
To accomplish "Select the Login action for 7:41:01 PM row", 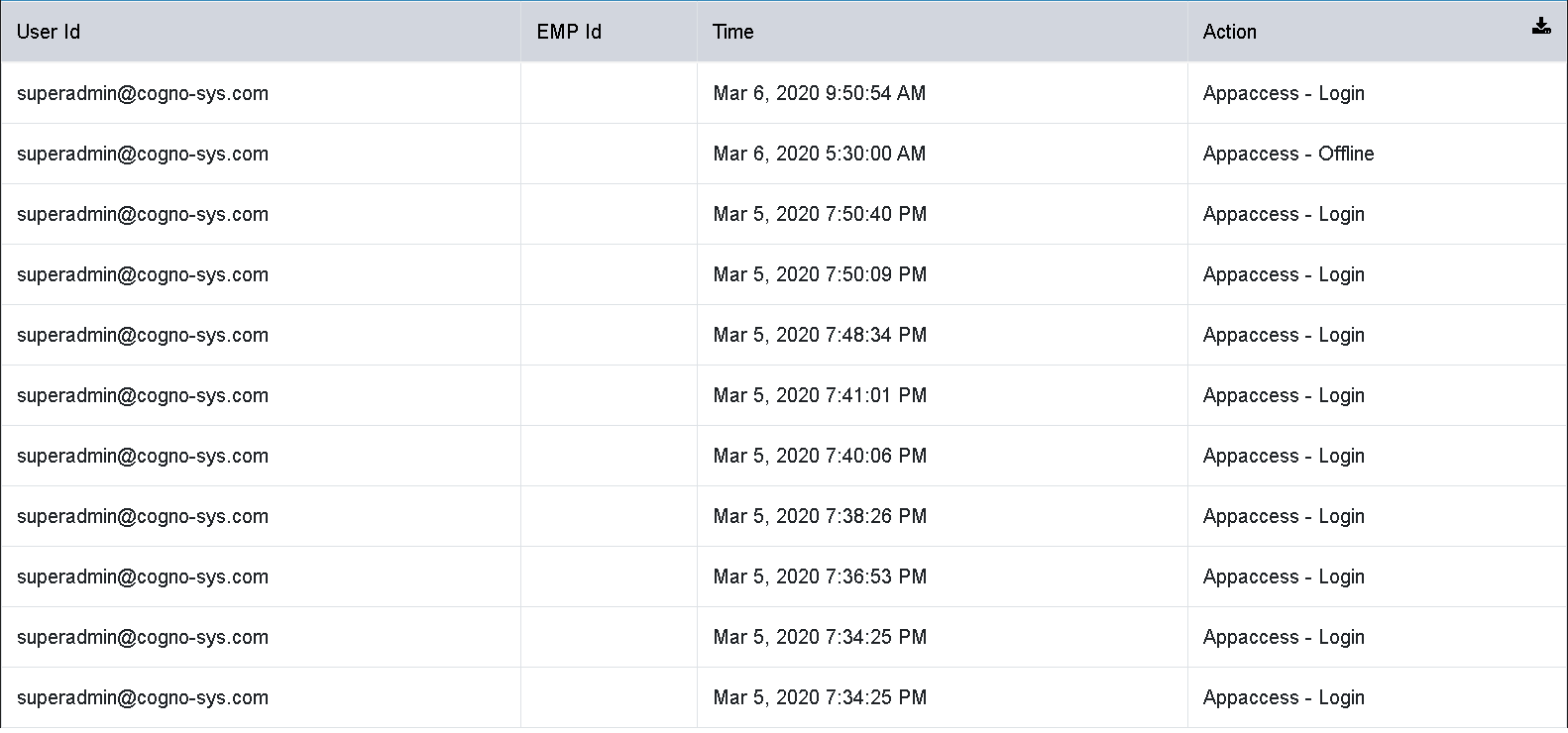I will coord(1284,395).
